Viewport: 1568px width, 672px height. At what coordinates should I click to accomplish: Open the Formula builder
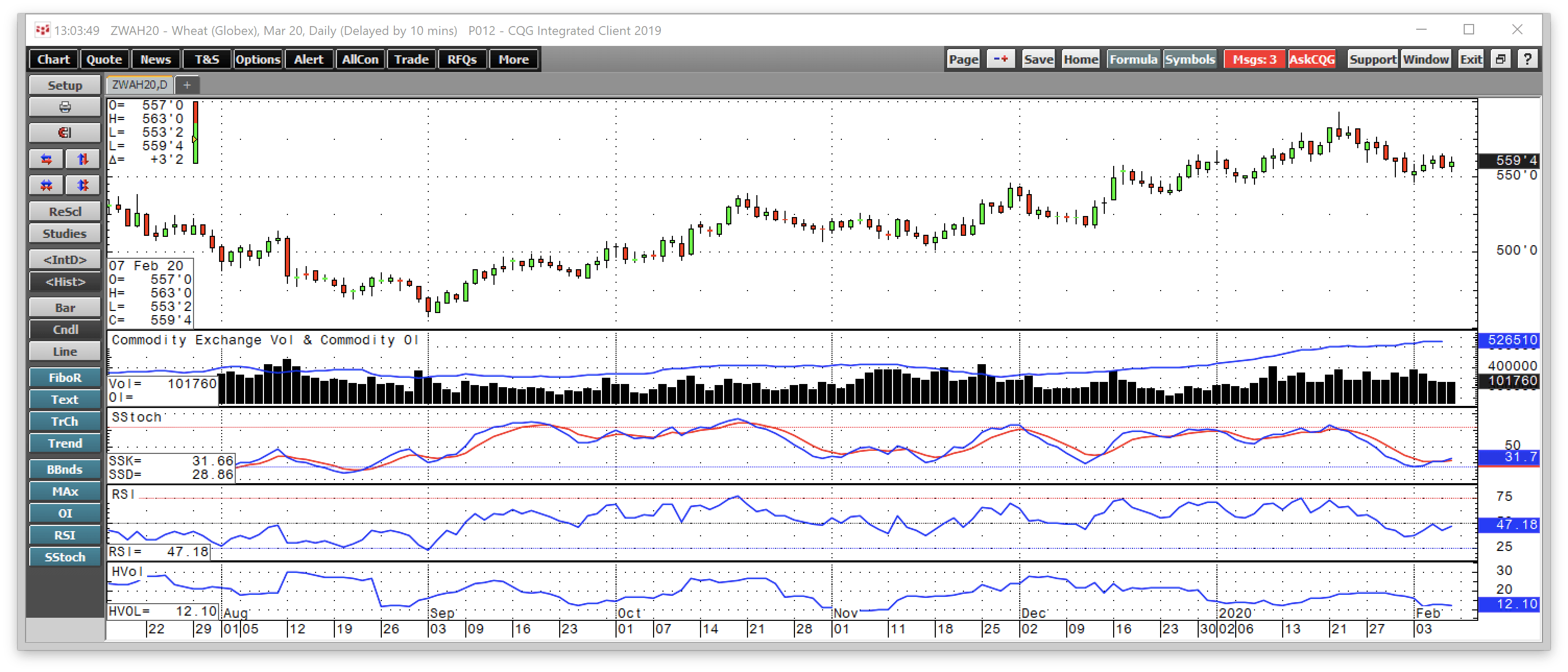tap(1133, 59)
